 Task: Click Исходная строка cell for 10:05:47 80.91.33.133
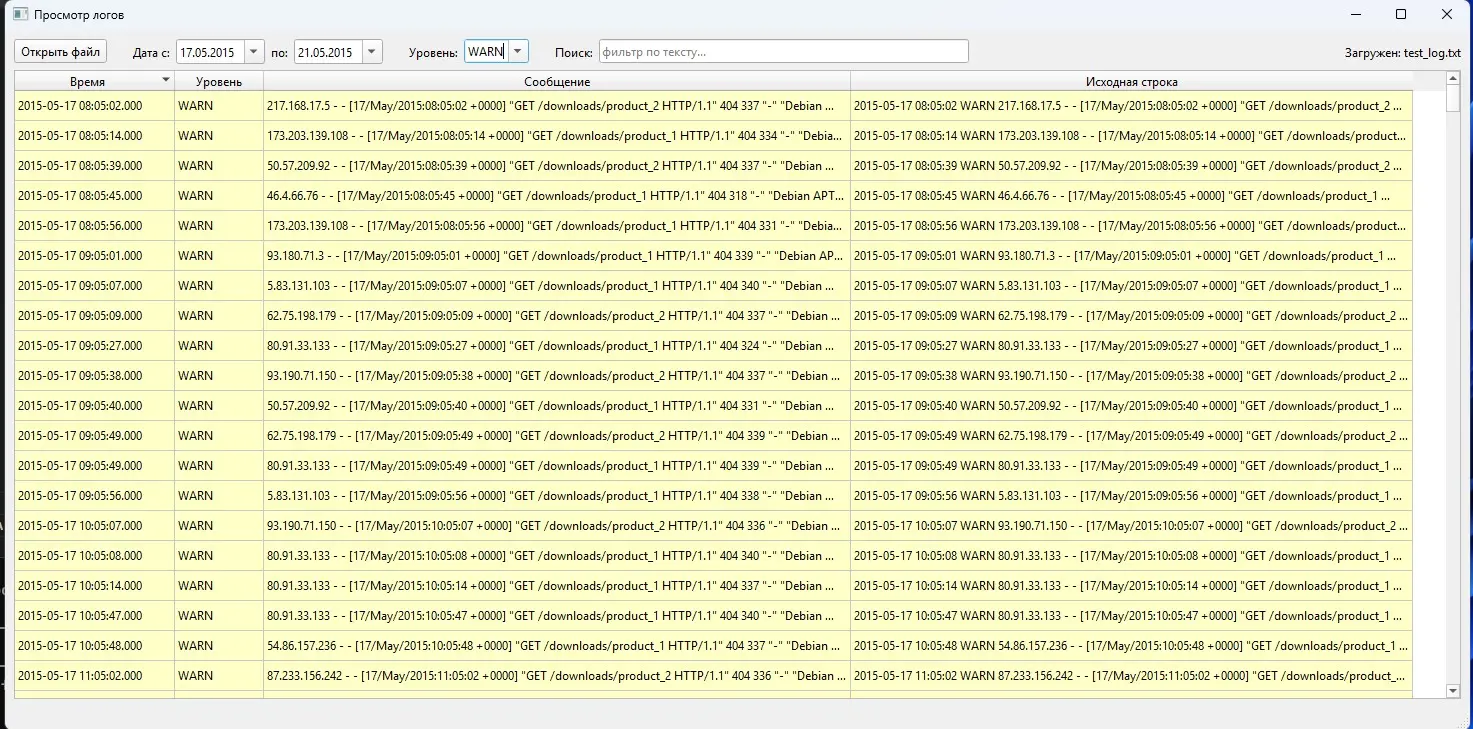1131,616
